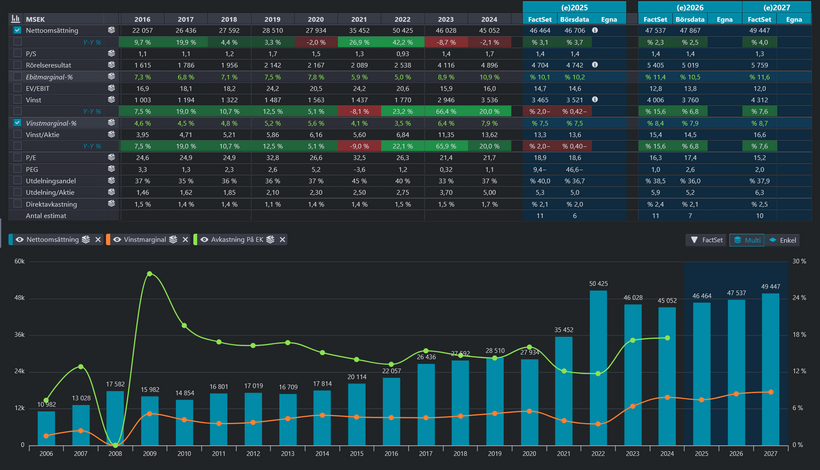The width and height of the screenshot is (820, 470).
Task: Check the P/E row checkbox
Action: tap(17, 157)
